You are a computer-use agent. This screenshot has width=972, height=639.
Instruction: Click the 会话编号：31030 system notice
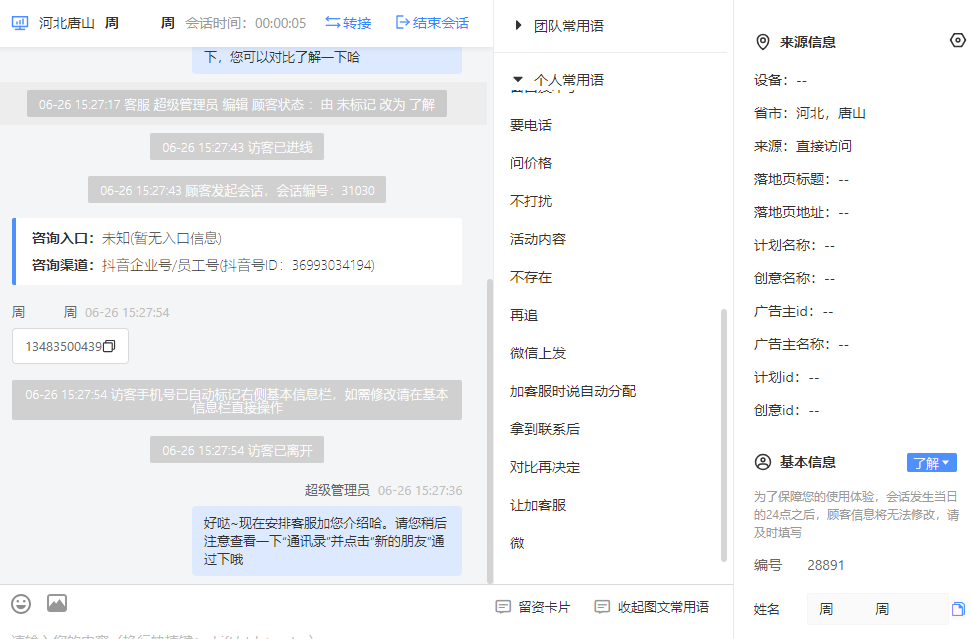(x=237, y=190)
